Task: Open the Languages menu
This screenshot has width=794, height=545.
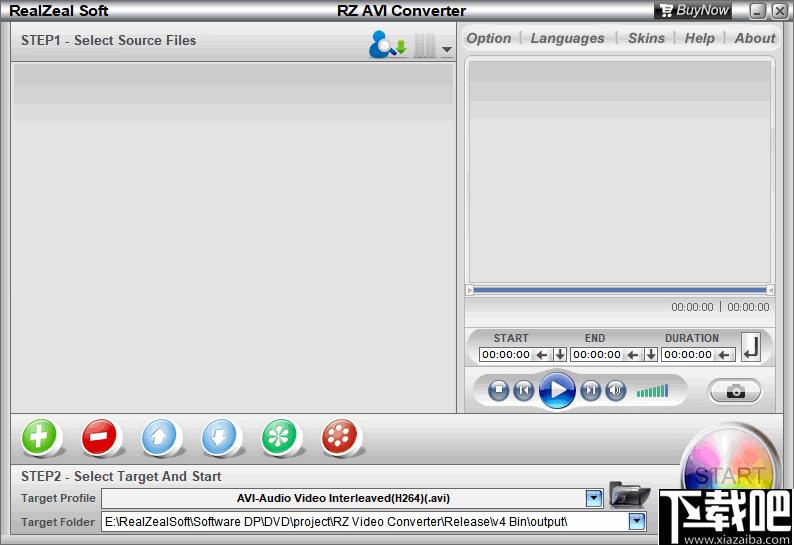Action: point(567,38)
